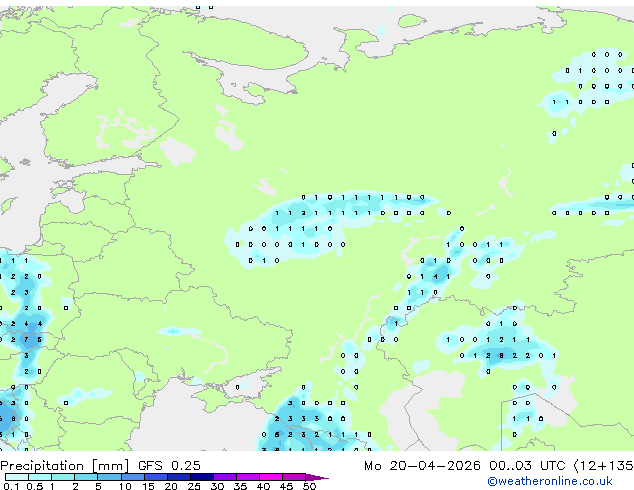This screenshot has width=634, height=490.
Task: Click the '40' legend scale label
Action: click(x=263, y=486)
